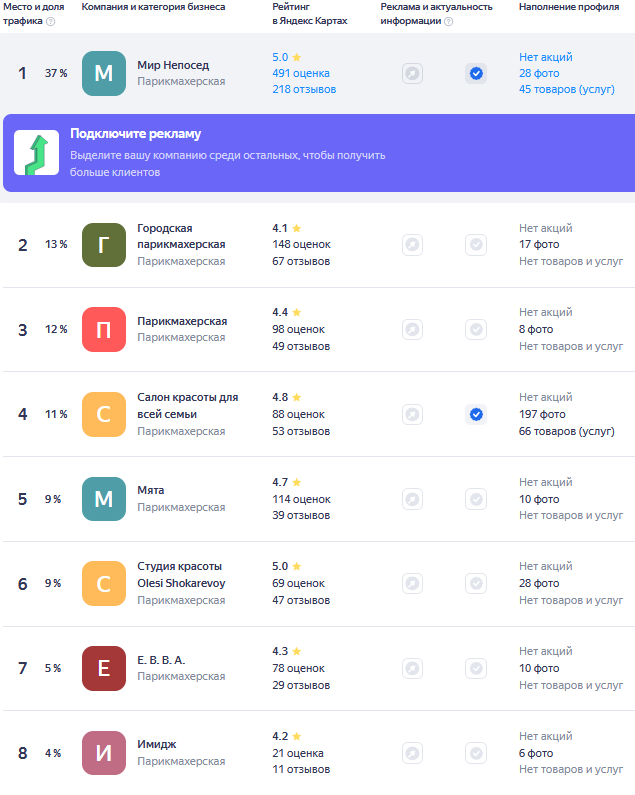Click '66 товаров (услуг)' text
635x795 pixels.
click(567, 431)
